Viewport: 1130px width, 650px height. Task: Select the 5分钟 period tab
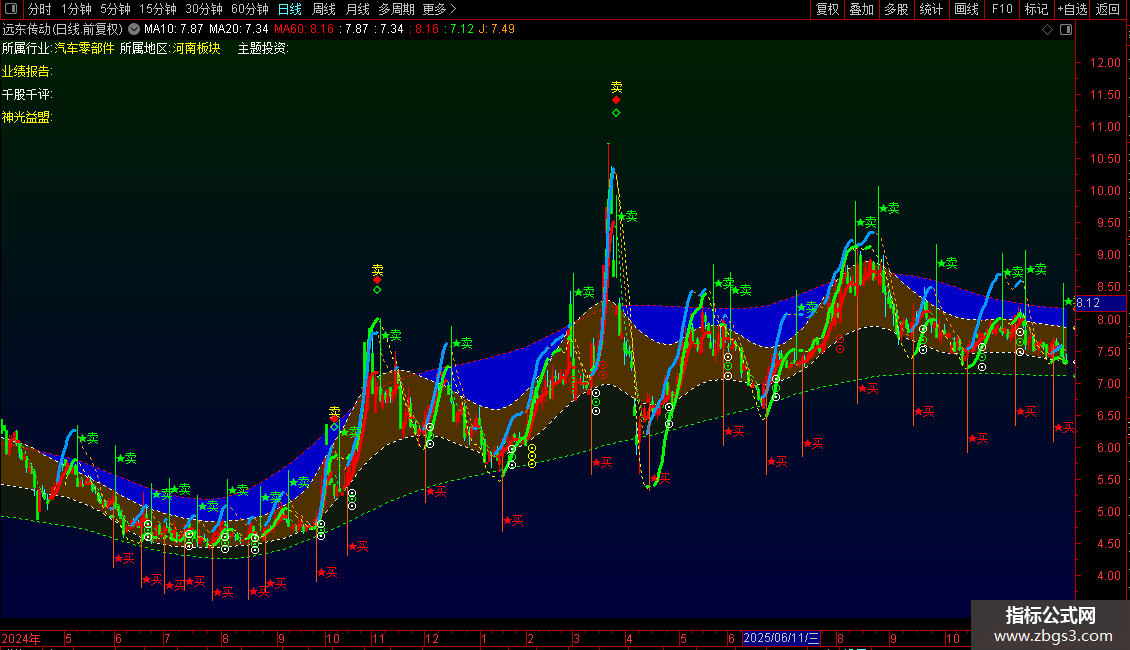pos(115,9)
